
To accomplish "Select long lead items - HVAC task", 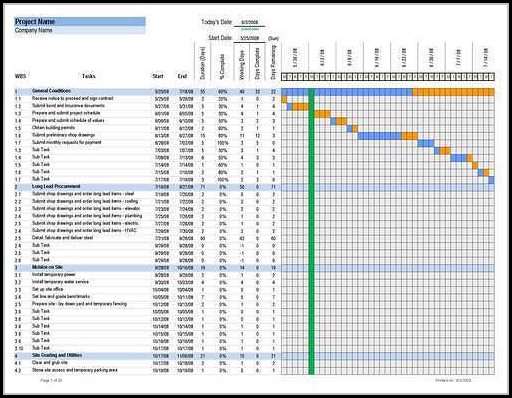I will point(84,231).
